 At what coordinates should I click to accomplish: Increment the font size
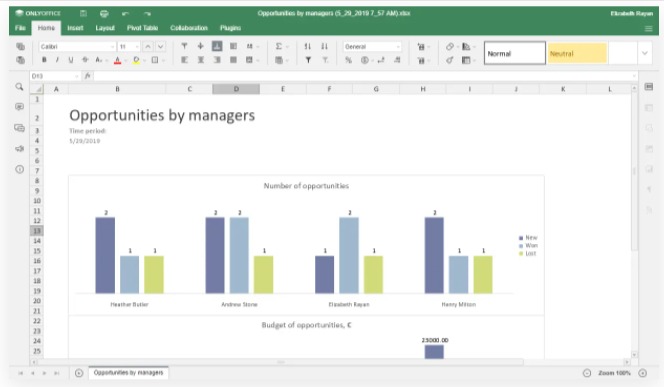[148, 46]
